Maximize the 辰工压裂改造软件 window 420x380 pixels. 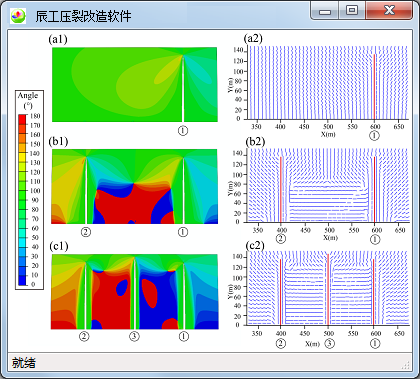click(352, 10)
